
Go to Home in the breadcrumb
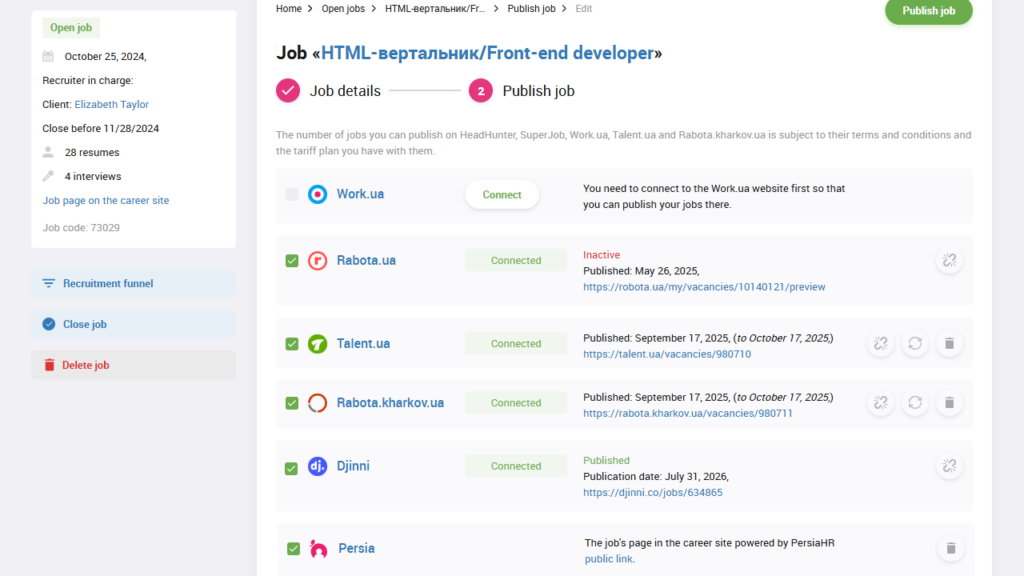point(289,8)
